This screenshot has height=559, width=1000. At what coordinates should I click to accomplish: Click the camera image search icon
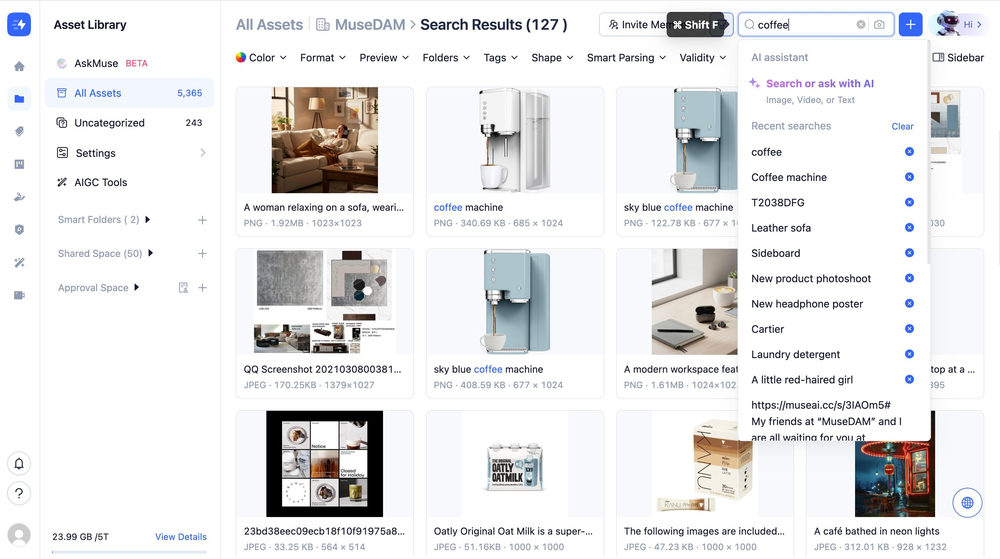[x=879, y=25]
